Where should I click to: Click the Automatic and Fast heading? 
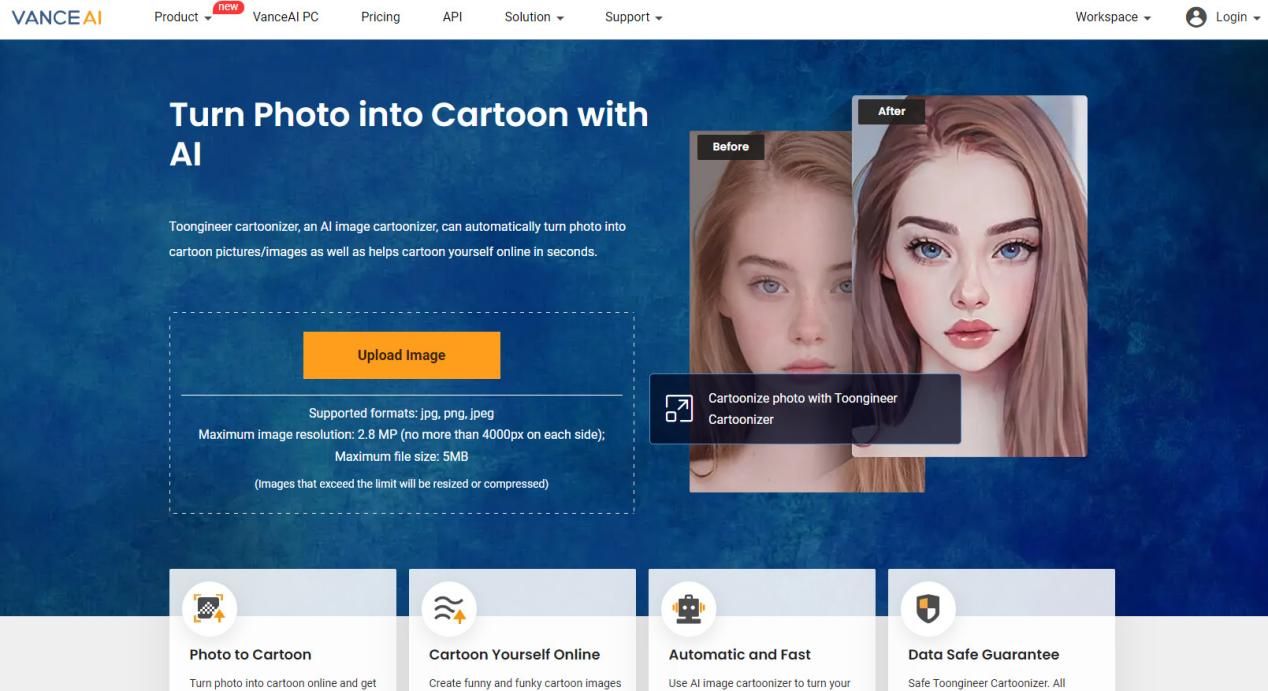point(740,654)
